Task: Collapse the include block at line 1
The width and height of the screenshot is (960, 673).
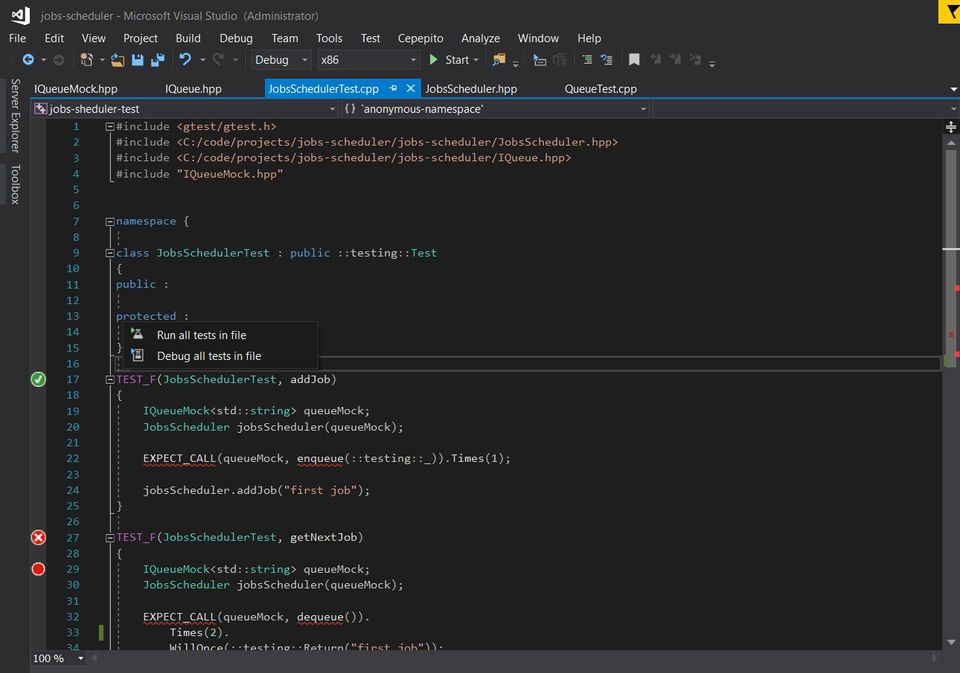Action: (110, 127)
